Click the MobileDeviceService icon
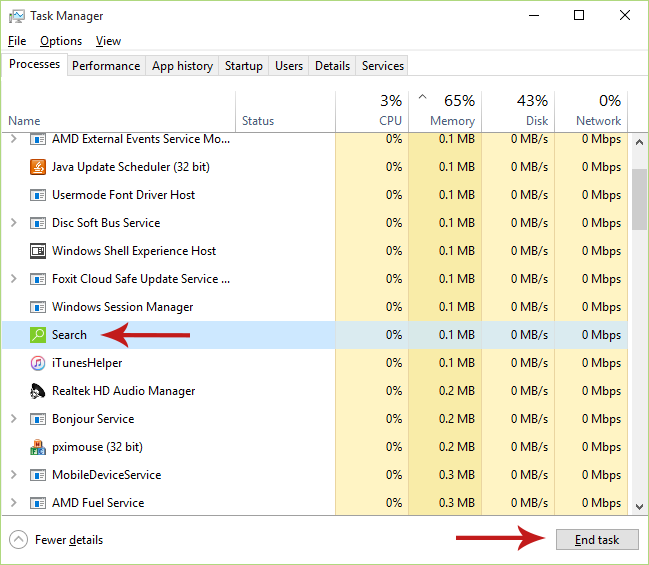This screenshot has width=649, height=565. pos(38,475)
